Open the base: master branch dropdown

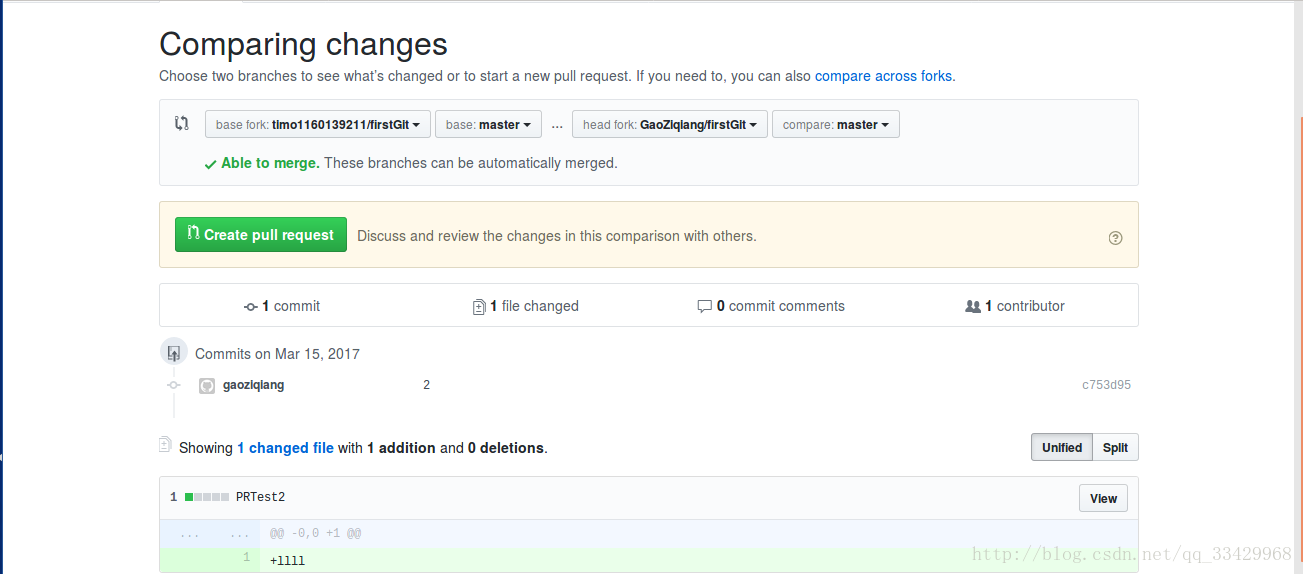(x=488, y=125)
